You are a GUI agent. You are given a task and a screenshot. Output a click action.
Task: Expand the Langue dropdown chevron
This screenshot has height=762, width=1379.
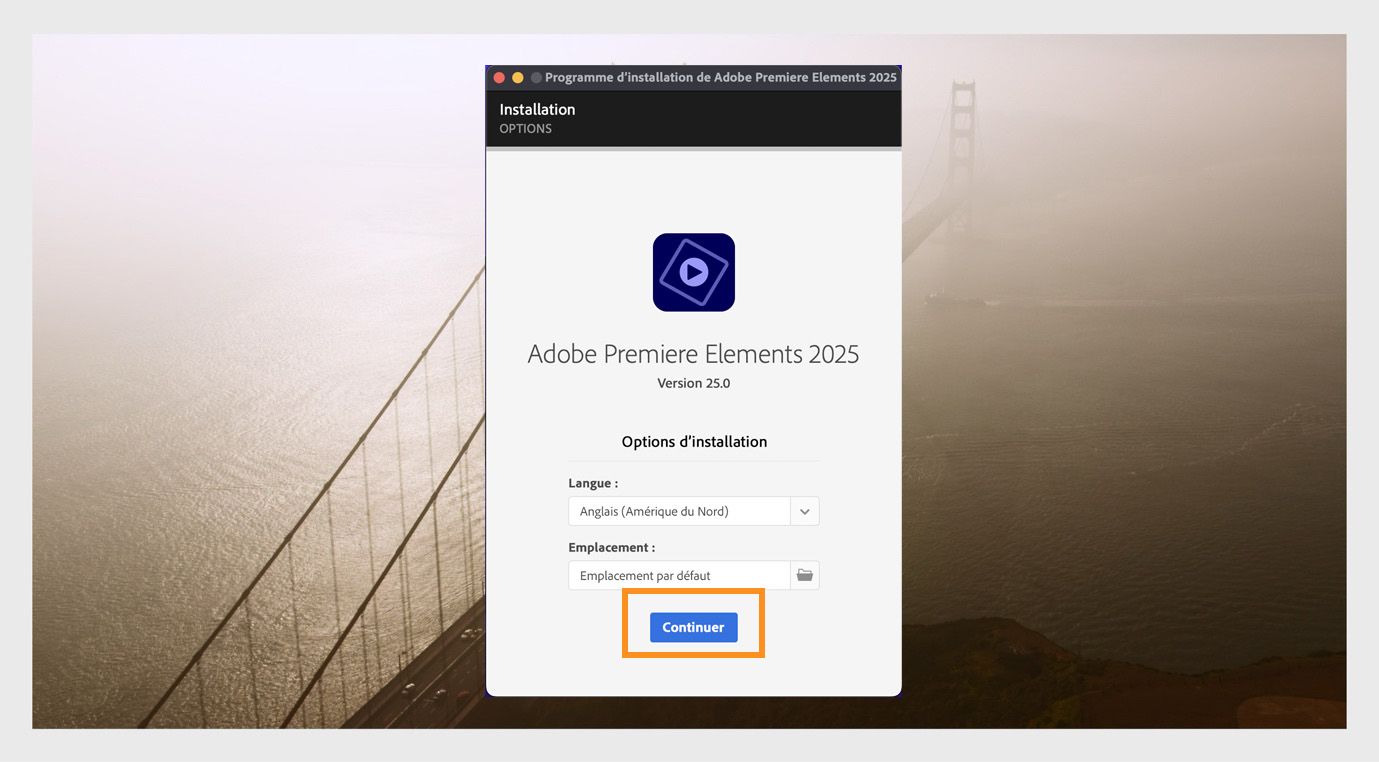[x=805, y=511]
